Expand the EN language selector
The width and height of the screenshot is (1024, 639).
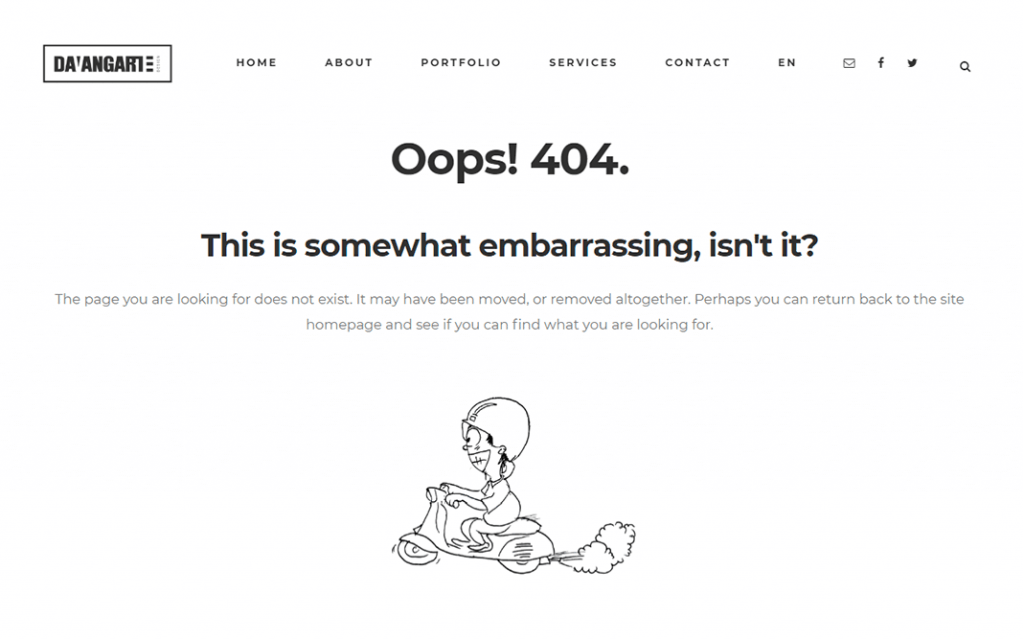[787, 63]
